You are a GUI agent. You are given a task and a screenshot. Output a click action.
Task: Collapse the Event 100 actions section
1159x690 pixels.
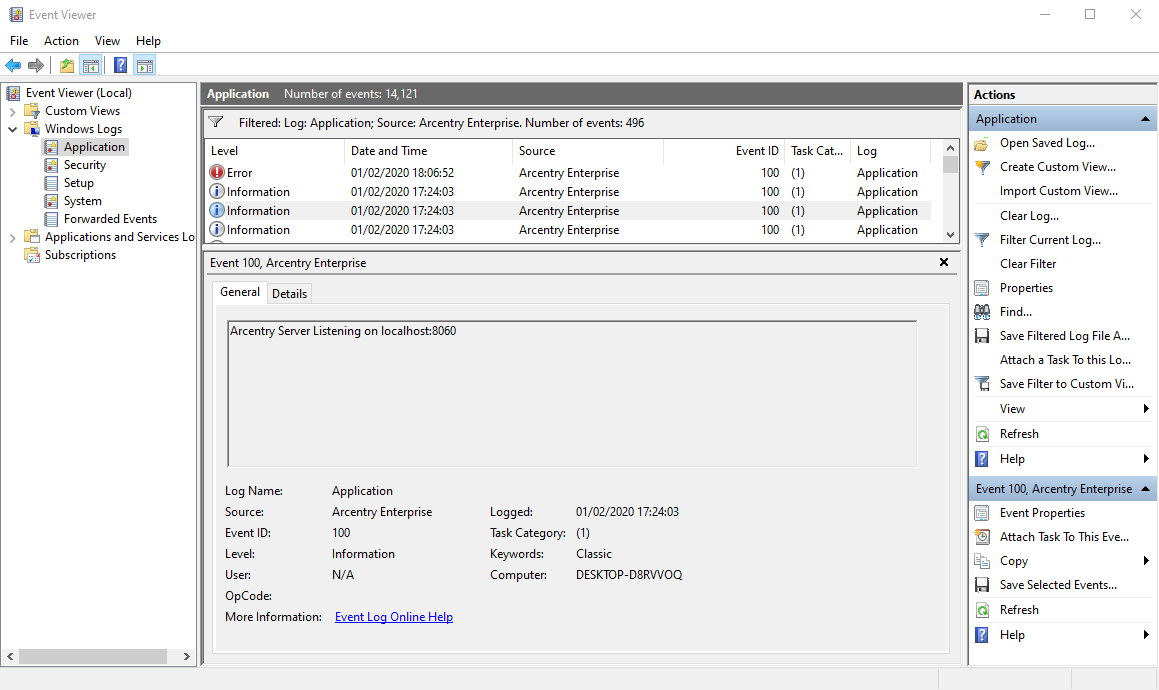1145,489
